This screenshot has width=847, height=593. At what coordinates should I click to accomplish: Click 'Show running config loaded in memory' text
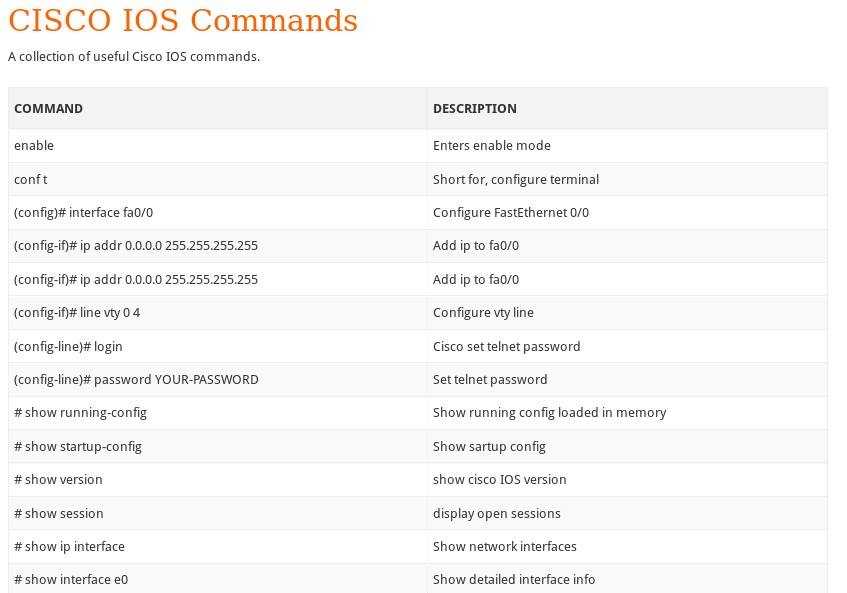point(549,413)
